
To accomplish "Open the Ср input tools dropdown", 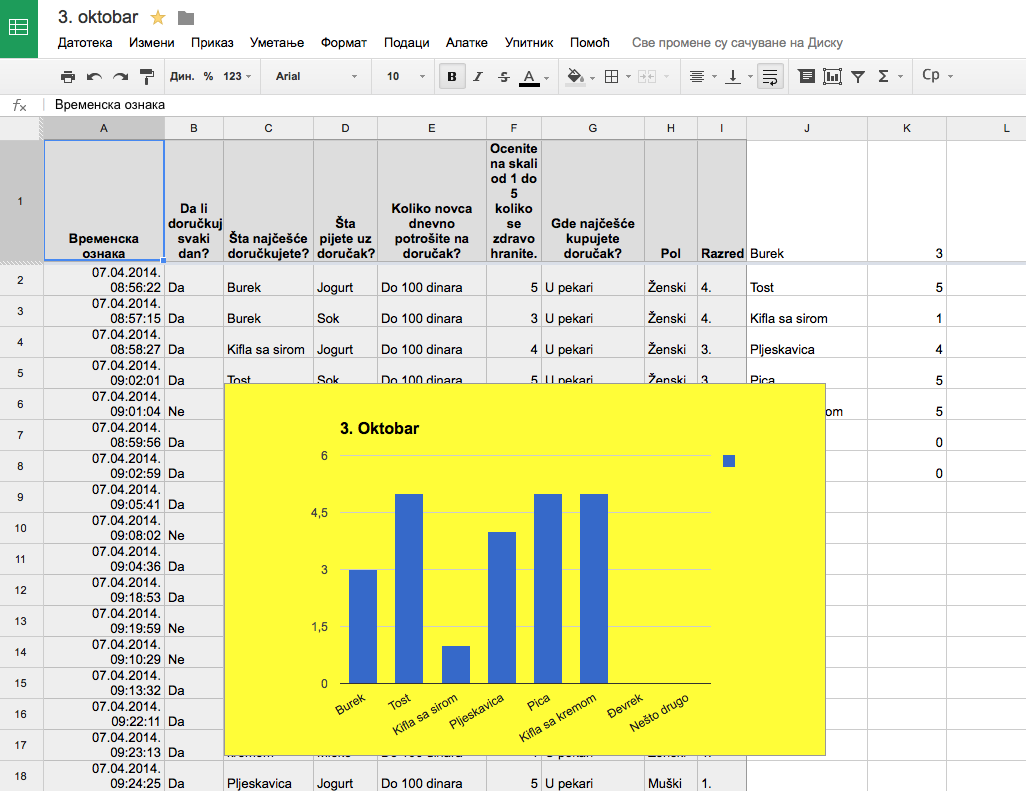I will click(937, 75).
